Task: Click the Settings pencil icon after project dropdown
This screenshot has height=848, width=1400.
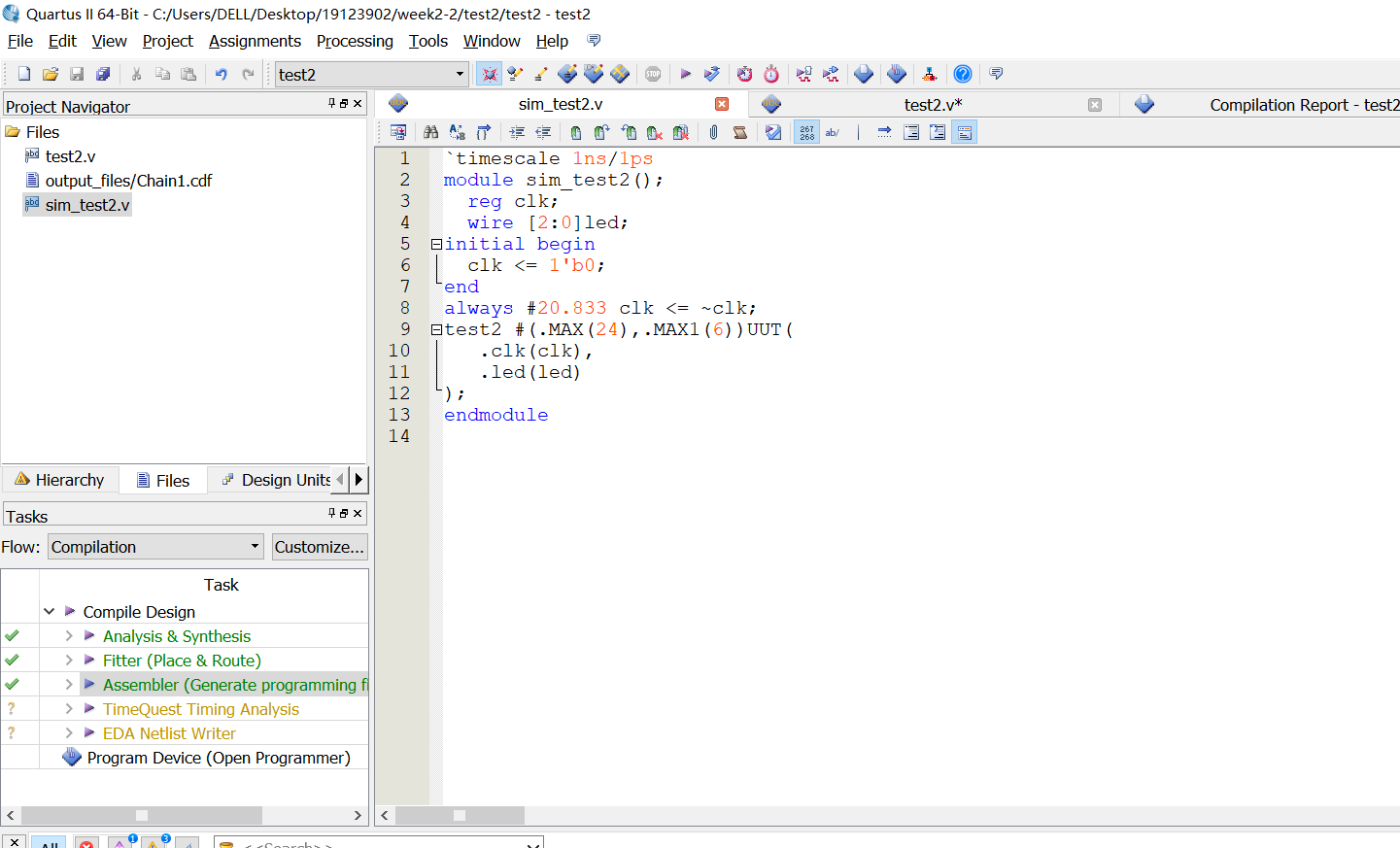Action: point(515,74)
